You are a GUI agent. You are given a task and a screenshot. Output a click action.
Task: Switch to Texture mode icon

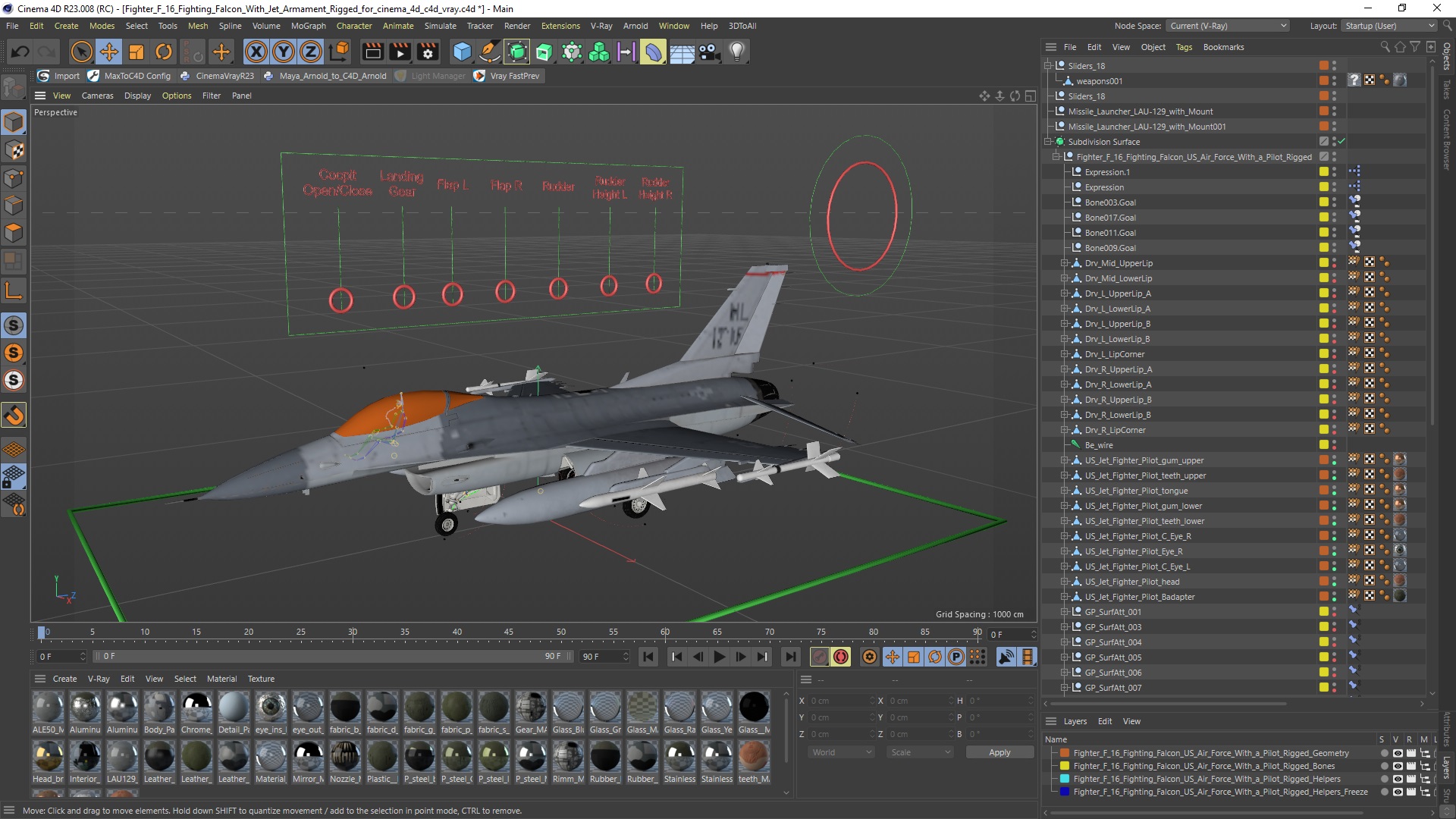[x=14, y=150]
